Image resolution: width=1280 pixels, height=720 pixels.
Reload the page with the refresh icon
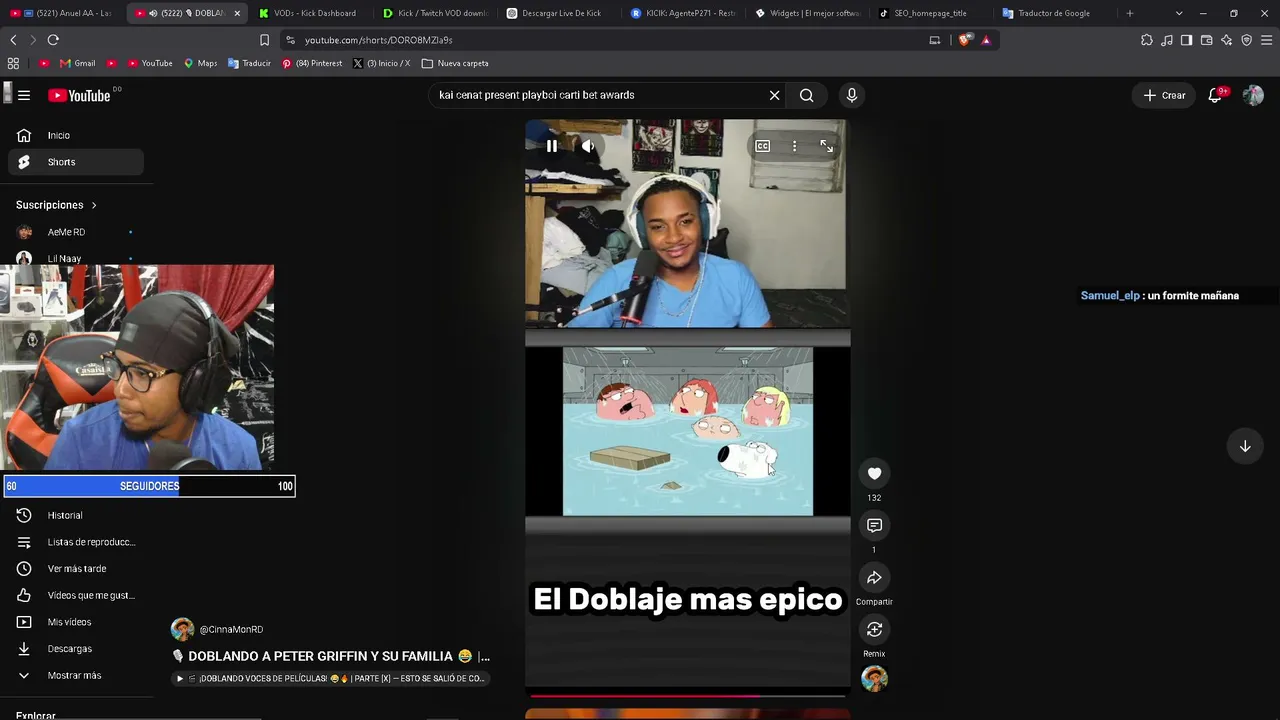point(53,40)
